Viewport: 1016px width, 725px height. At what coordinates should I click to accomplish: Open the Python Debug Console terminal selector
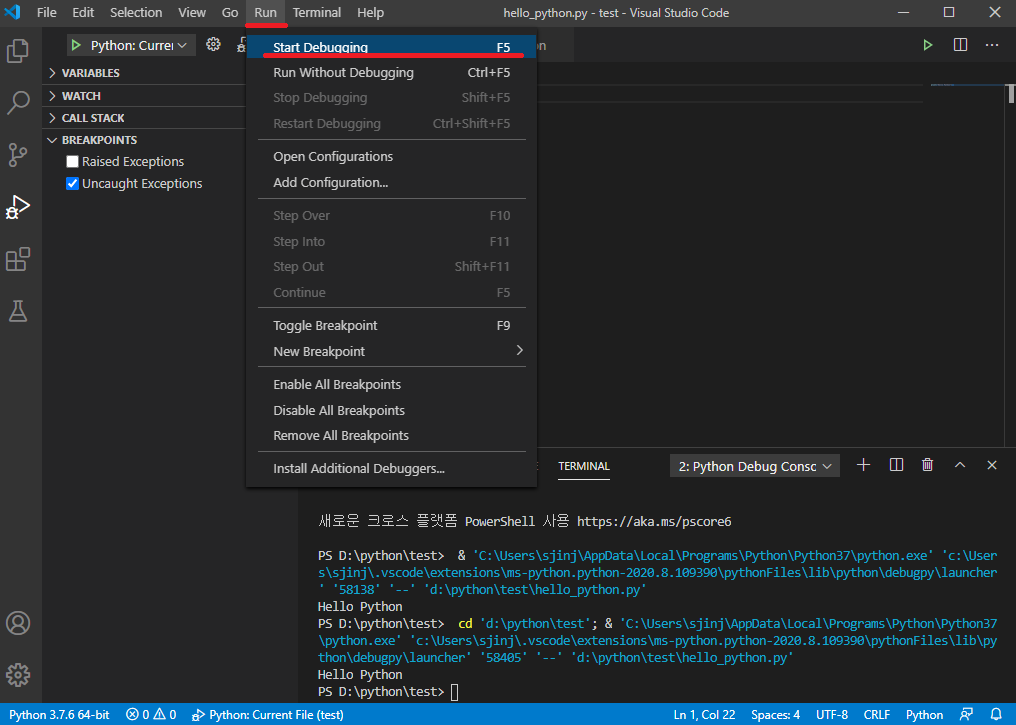tap(755, 466)
